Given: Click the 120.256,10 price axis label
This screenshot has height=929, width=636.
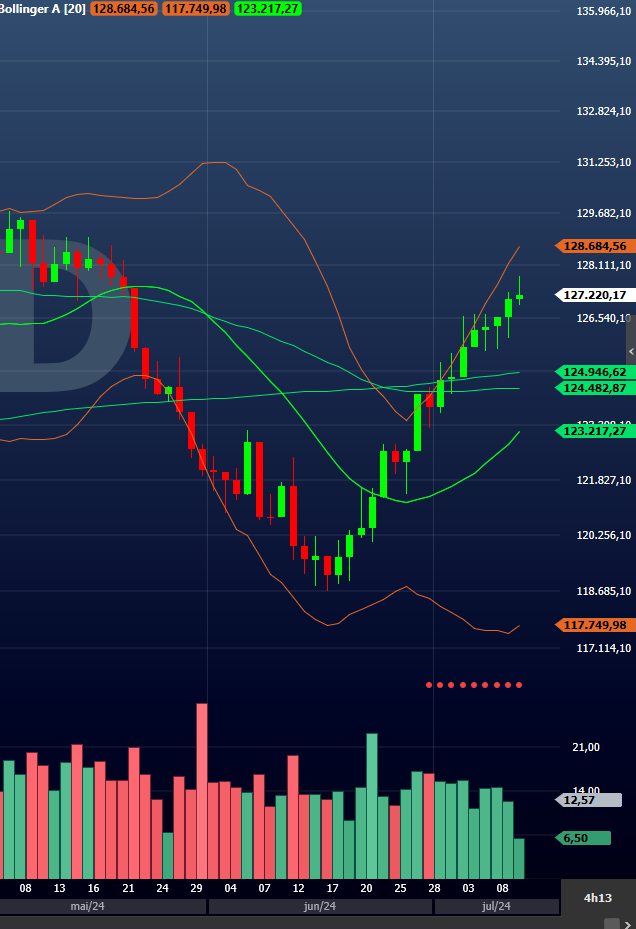Looking at the screenshot, I should point(603,535).
